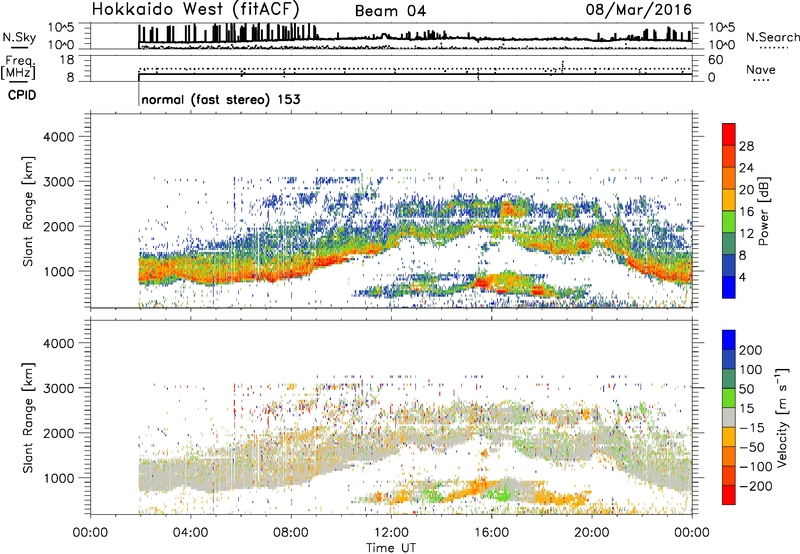The width and height of the screenshot is (800, 554).
Task: Select the 'N.Sky' legend label
Action: point(19,37)
